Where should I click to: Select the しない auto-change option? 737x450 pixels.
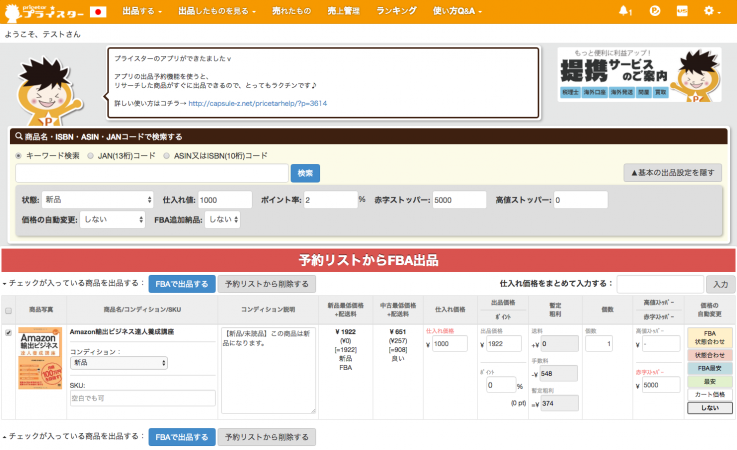coord(710,408)
